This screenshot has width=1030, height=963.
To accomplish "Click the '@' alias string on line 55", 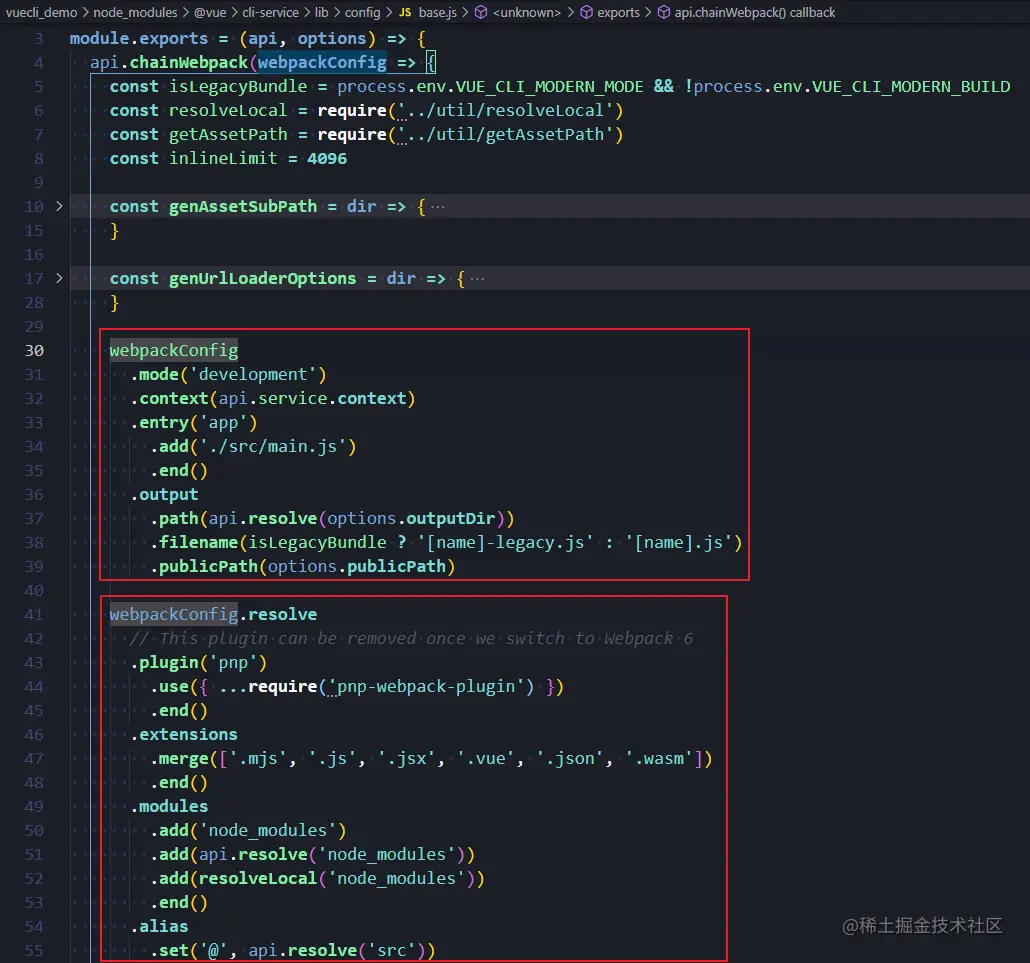I will (x=213, y=951).
